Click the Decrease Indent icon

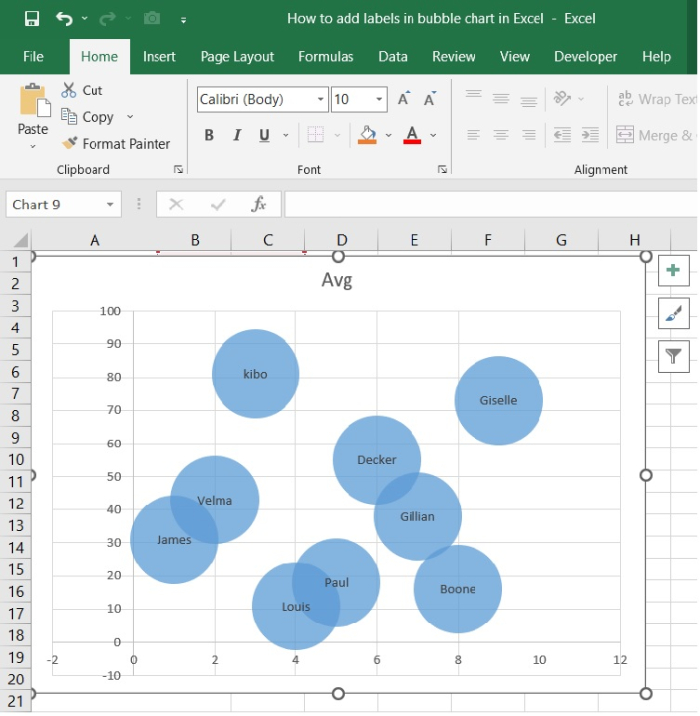tap(562, 135)
